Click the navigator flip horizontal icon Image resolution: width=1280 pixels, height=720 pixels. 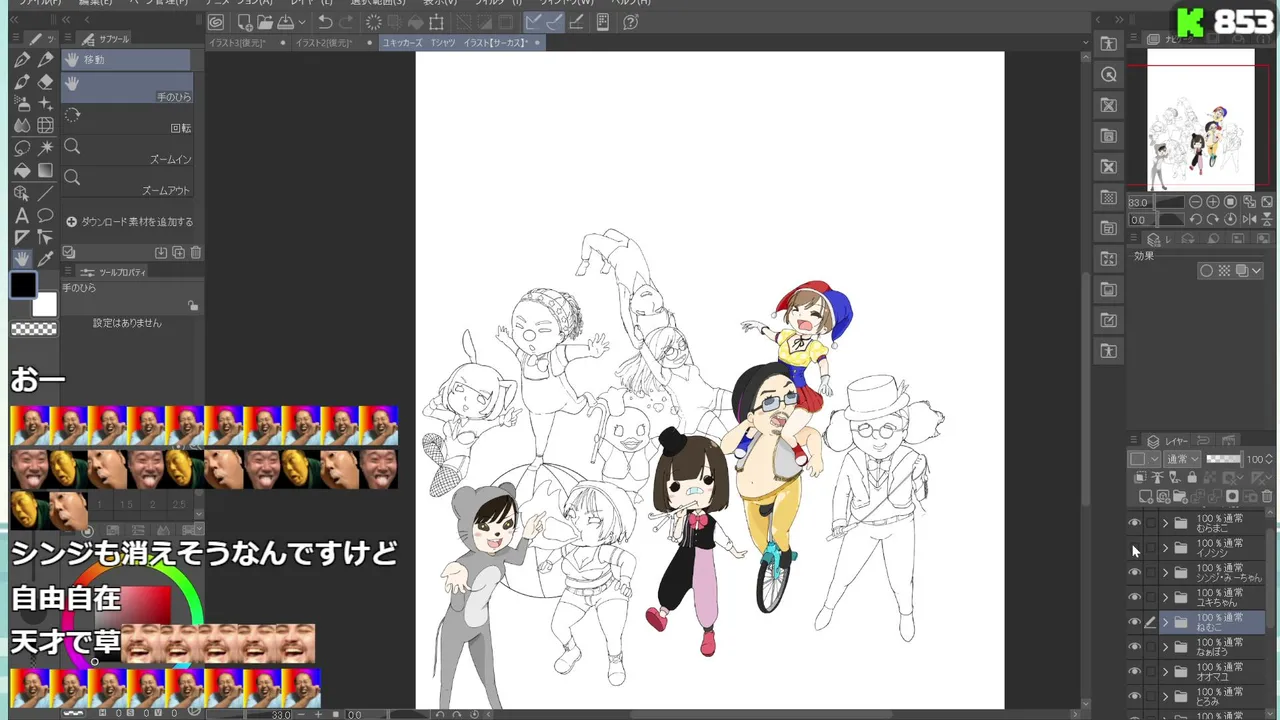1249,219
